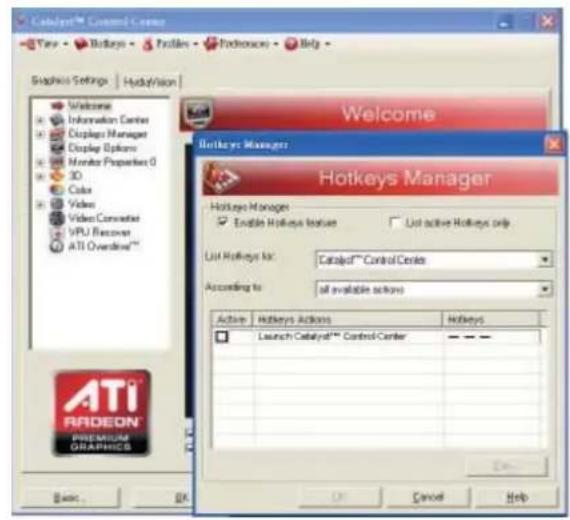Viewport: 570px width, 520px height.
Task: Open the List Hotkeys for dropdown
Action: [544, 260]
